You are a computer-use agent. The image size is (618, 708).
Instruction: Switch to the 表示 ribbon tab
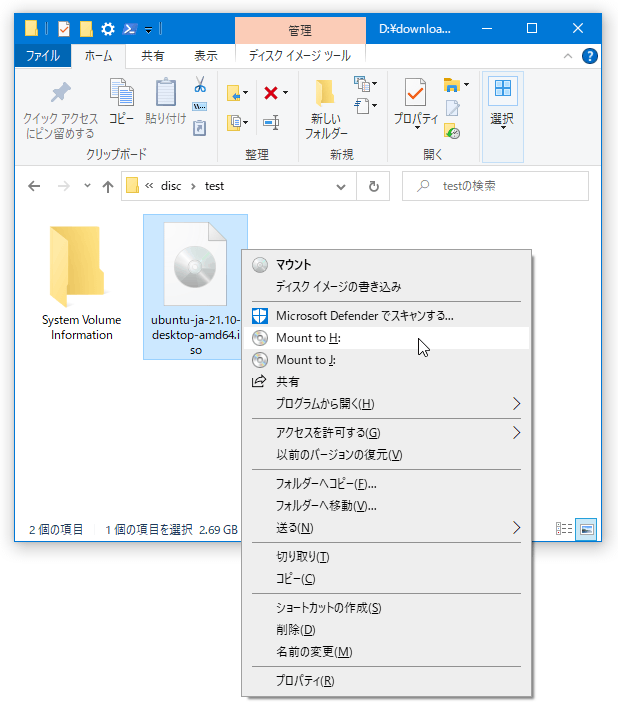tap(206, 56)
